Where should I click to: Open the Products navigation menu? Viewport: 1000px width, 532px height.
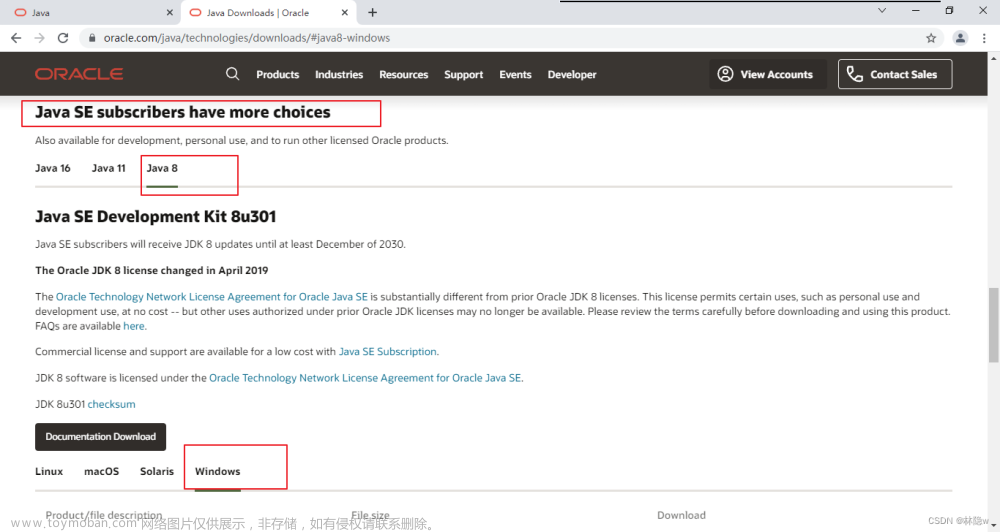pyautogui.click(x=277, y=75)
